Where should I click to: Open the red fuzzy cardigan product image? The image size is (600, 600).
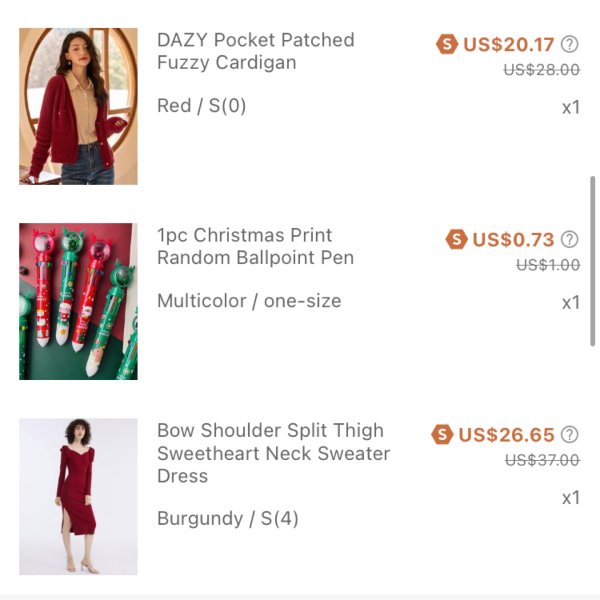tap(78, 106)
